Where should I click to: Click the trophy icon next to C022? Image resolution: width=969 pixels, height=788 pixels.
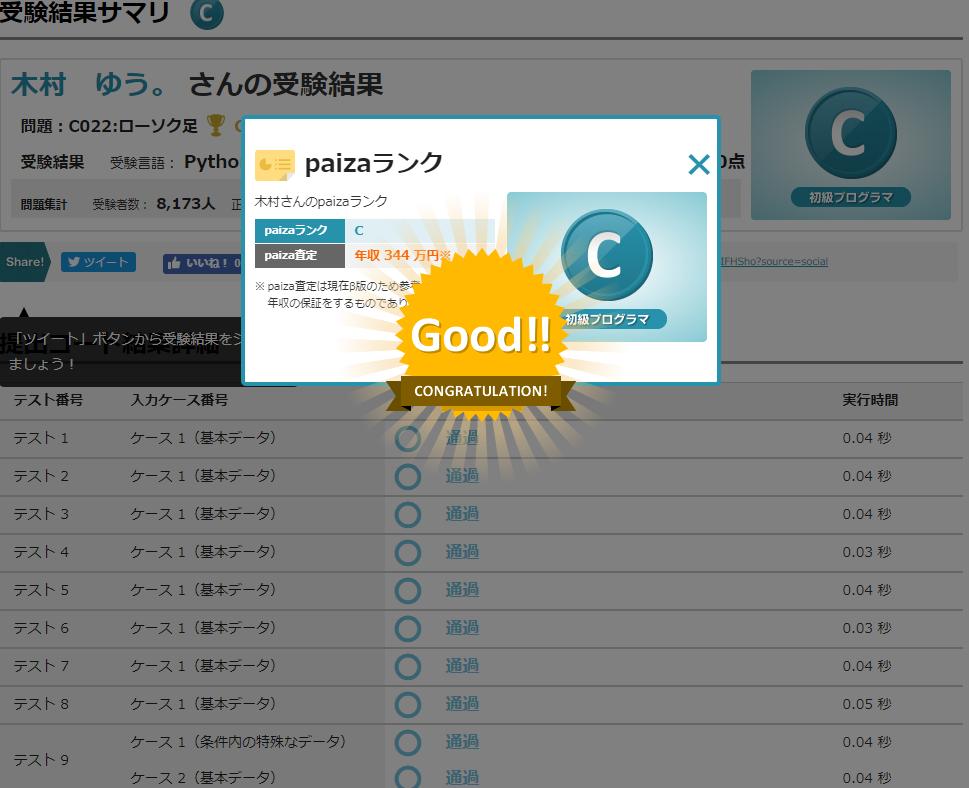click(215, 125)
